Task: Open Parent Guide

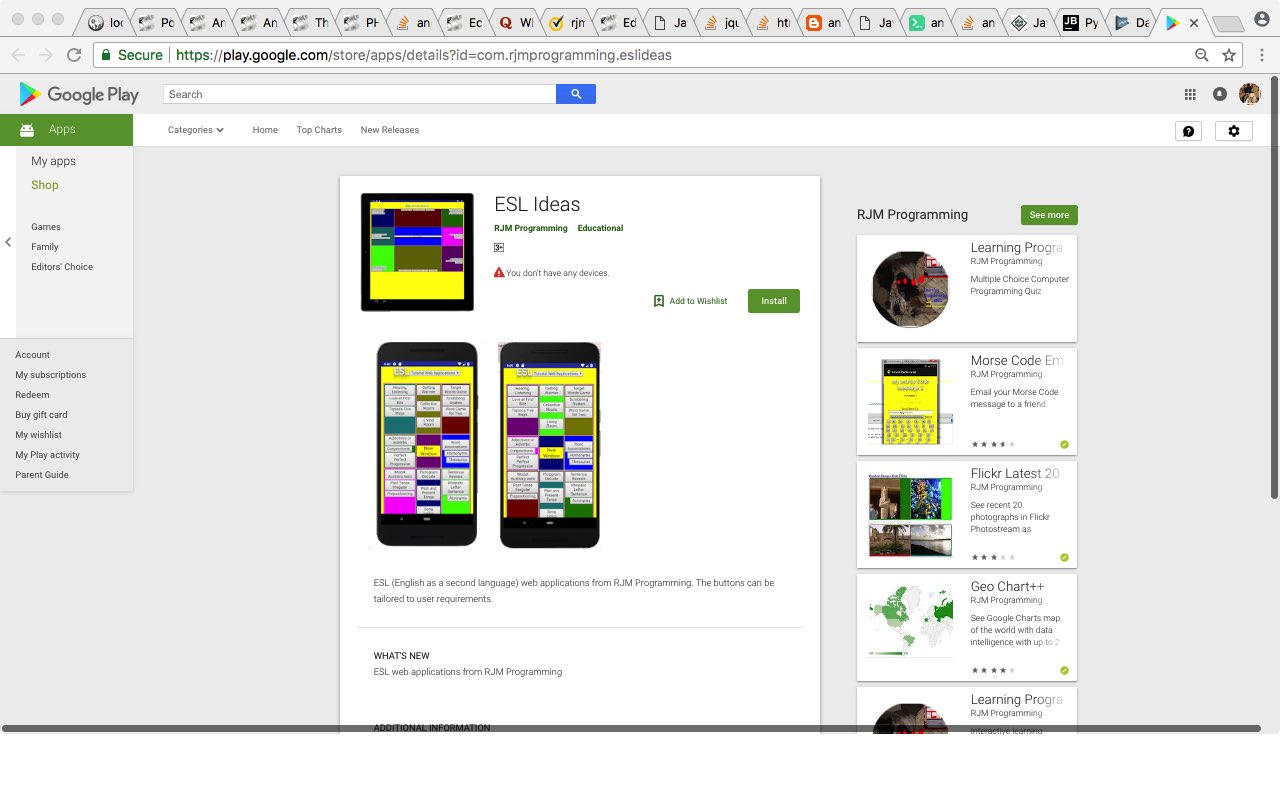Action: 42,475
